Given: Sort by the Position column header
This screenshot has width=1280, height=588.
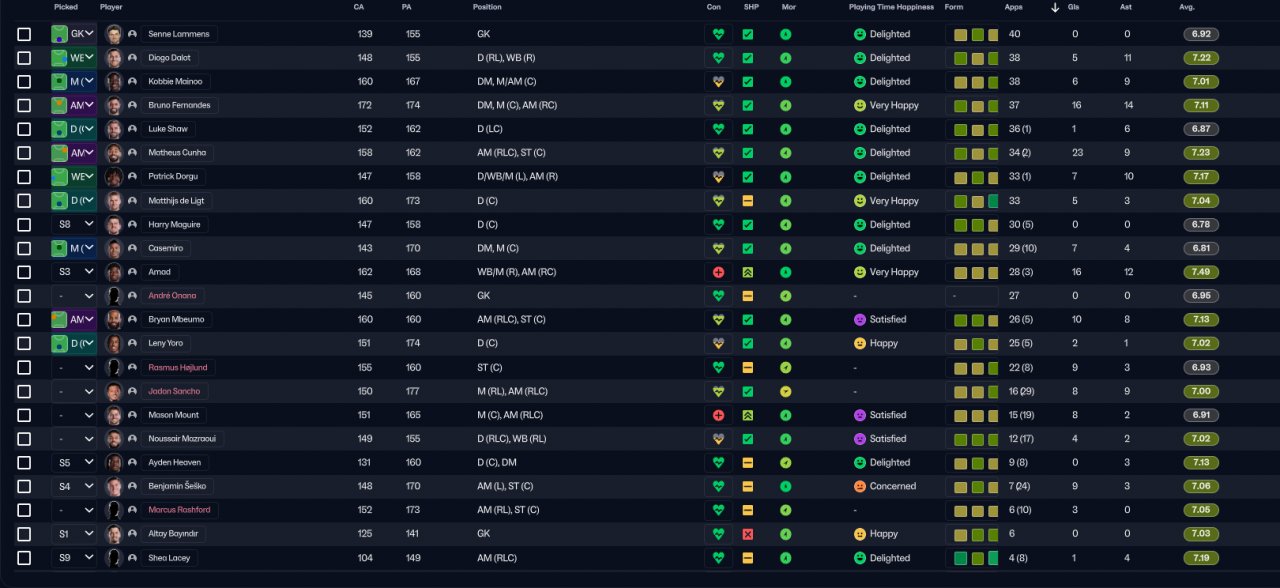Looking at the screenshot, I should click(x=487, y=7).
